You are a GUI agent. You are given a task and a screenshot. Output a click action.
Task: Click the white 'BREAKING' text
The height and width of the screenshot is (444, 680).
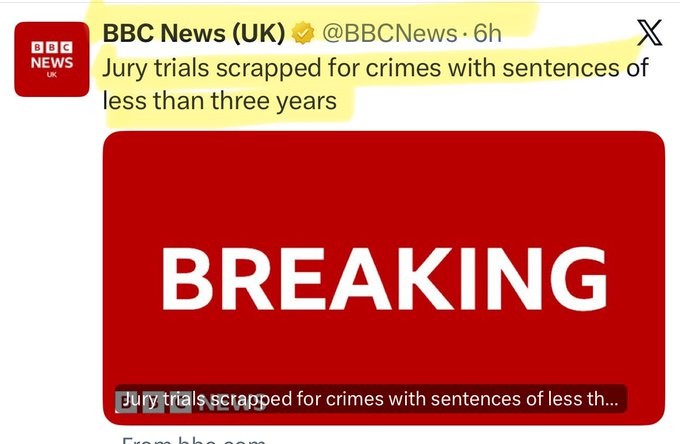click(x=384, y=277)
